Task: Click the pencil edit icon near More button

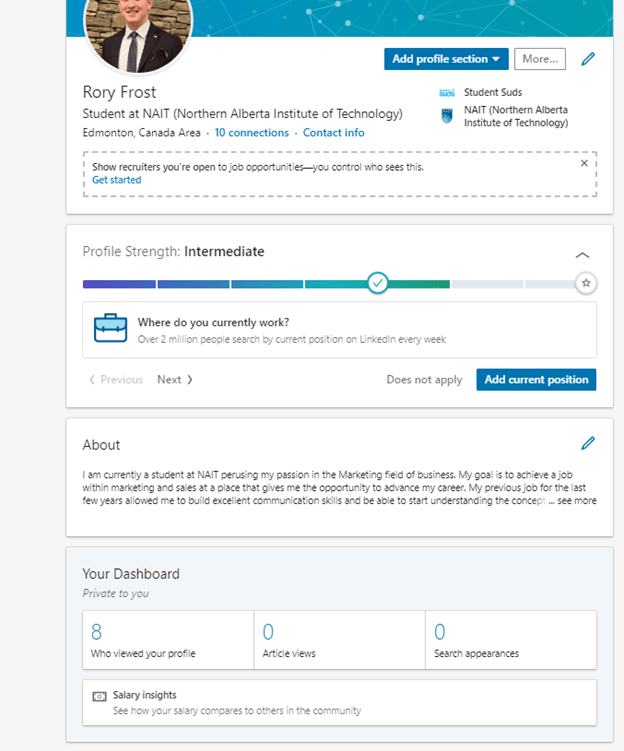Action: 588,59
